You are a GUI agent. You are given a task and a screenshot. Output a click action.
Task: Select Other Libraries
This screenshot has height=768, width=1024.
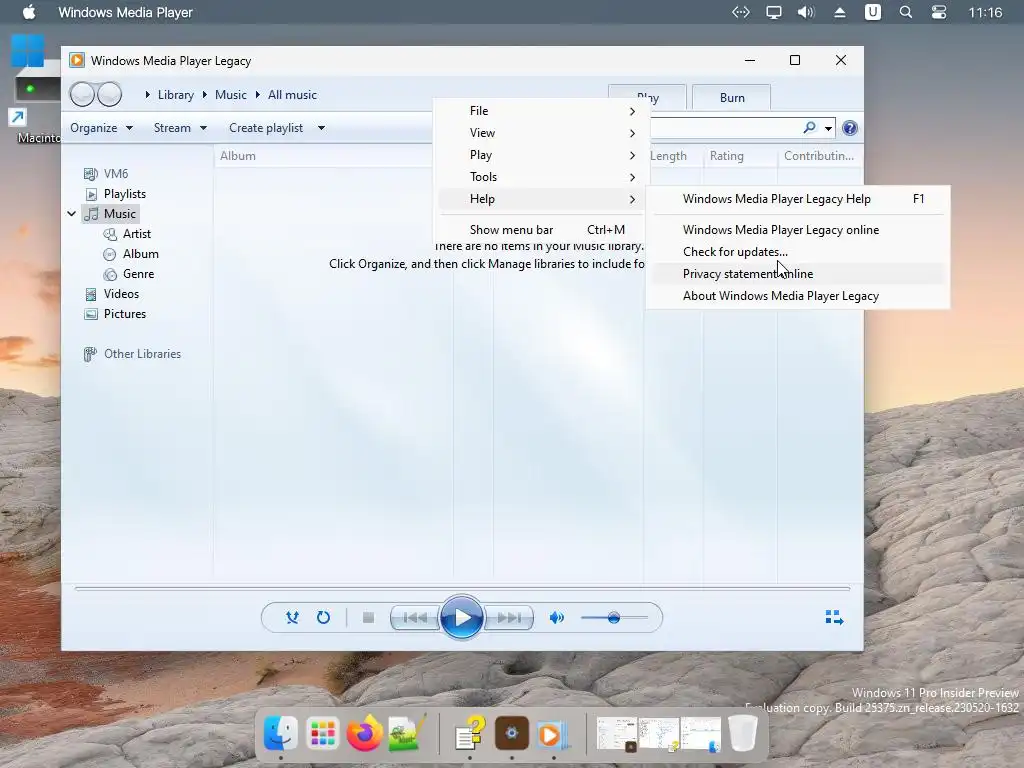(x=133, y=354)
